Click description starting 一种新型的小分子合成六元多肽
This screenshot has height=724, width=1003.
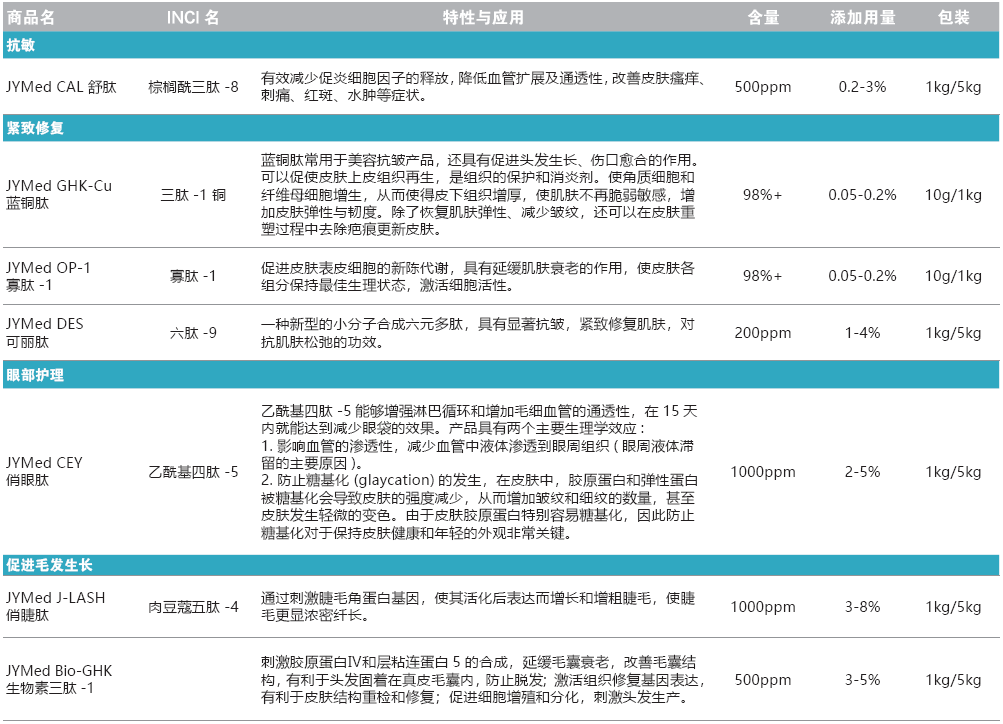click(478, 333)
